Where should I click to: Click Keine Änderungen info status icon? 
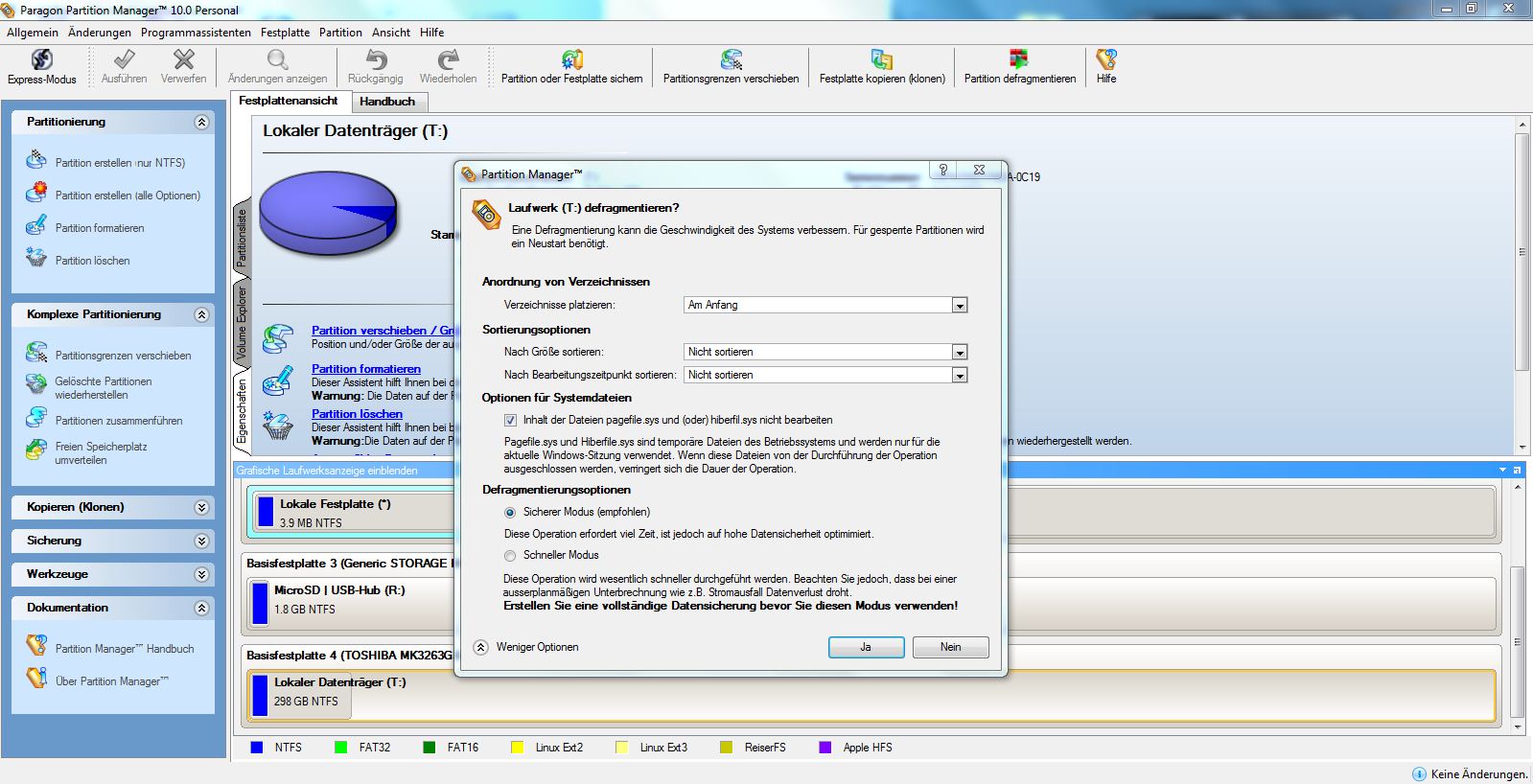[1419, 773]
